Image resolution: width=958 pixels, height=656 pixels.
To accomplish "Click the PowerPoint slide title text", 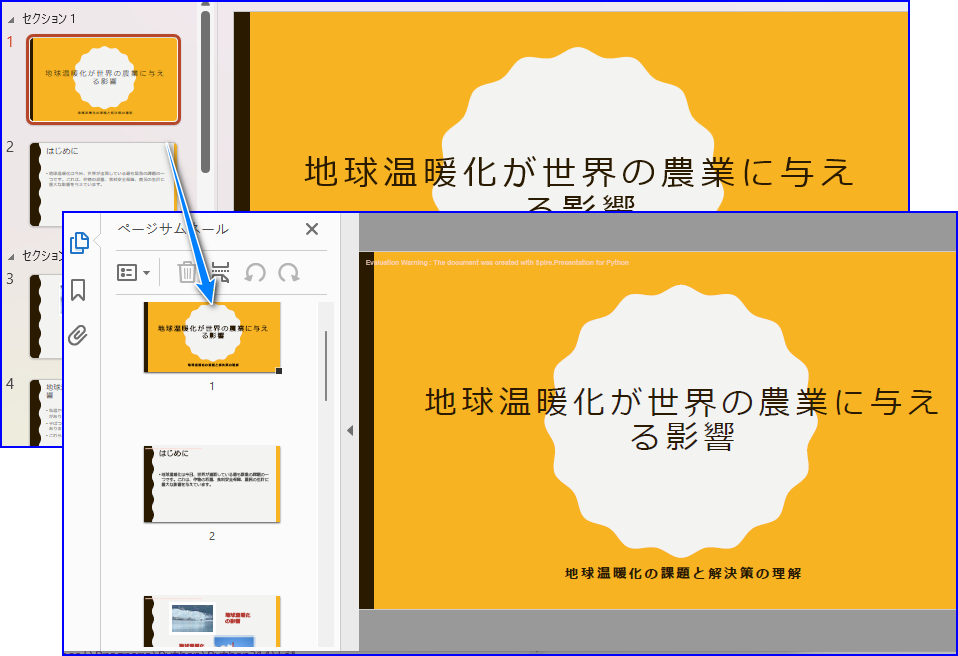I will tap(579, 181).
